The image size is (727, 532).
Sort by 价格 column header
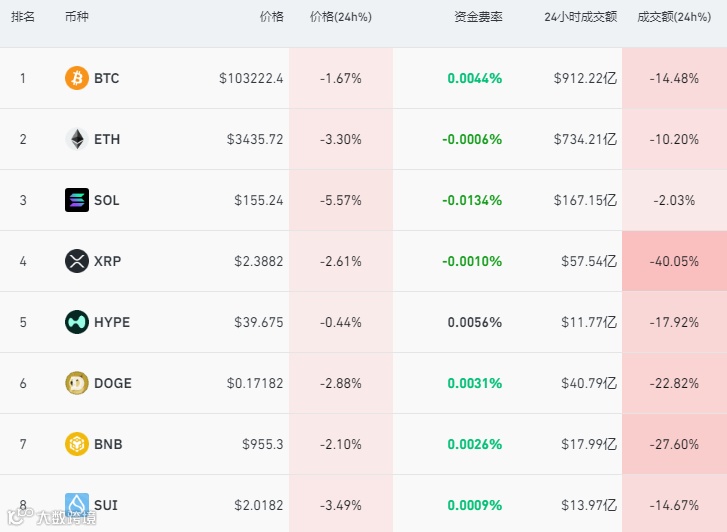(x=271, y=17)
